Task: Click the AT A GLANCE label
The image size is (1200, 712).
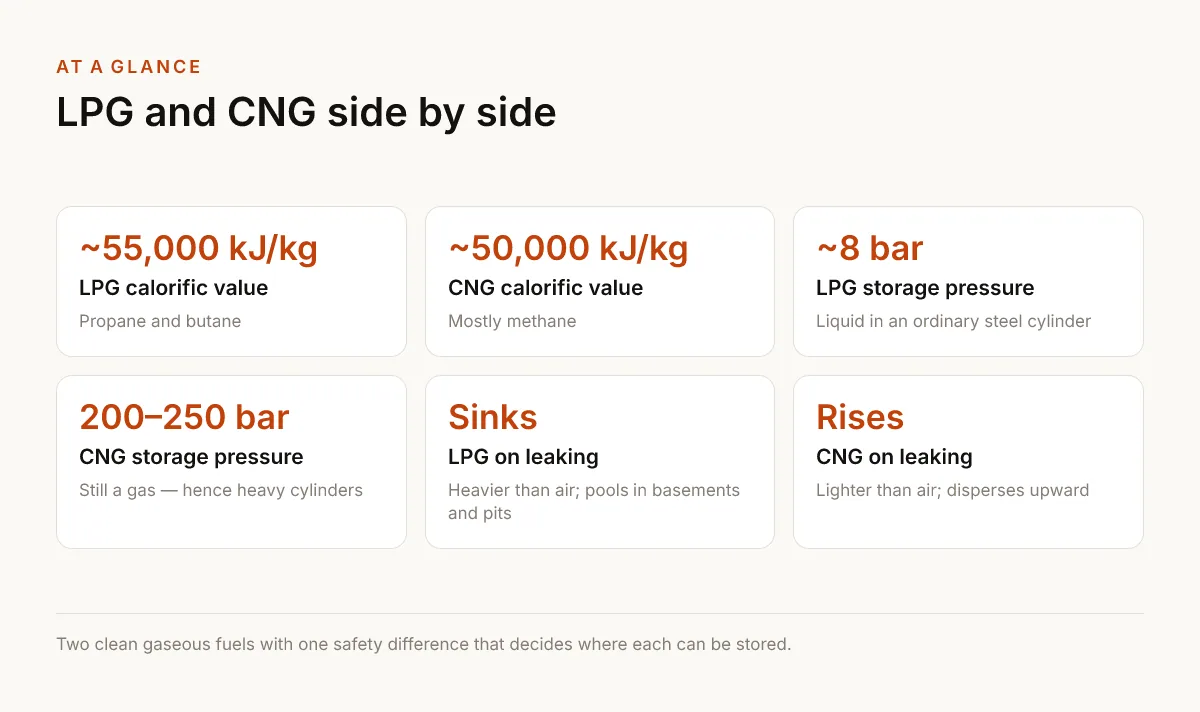Action: (x=129, y=67)
